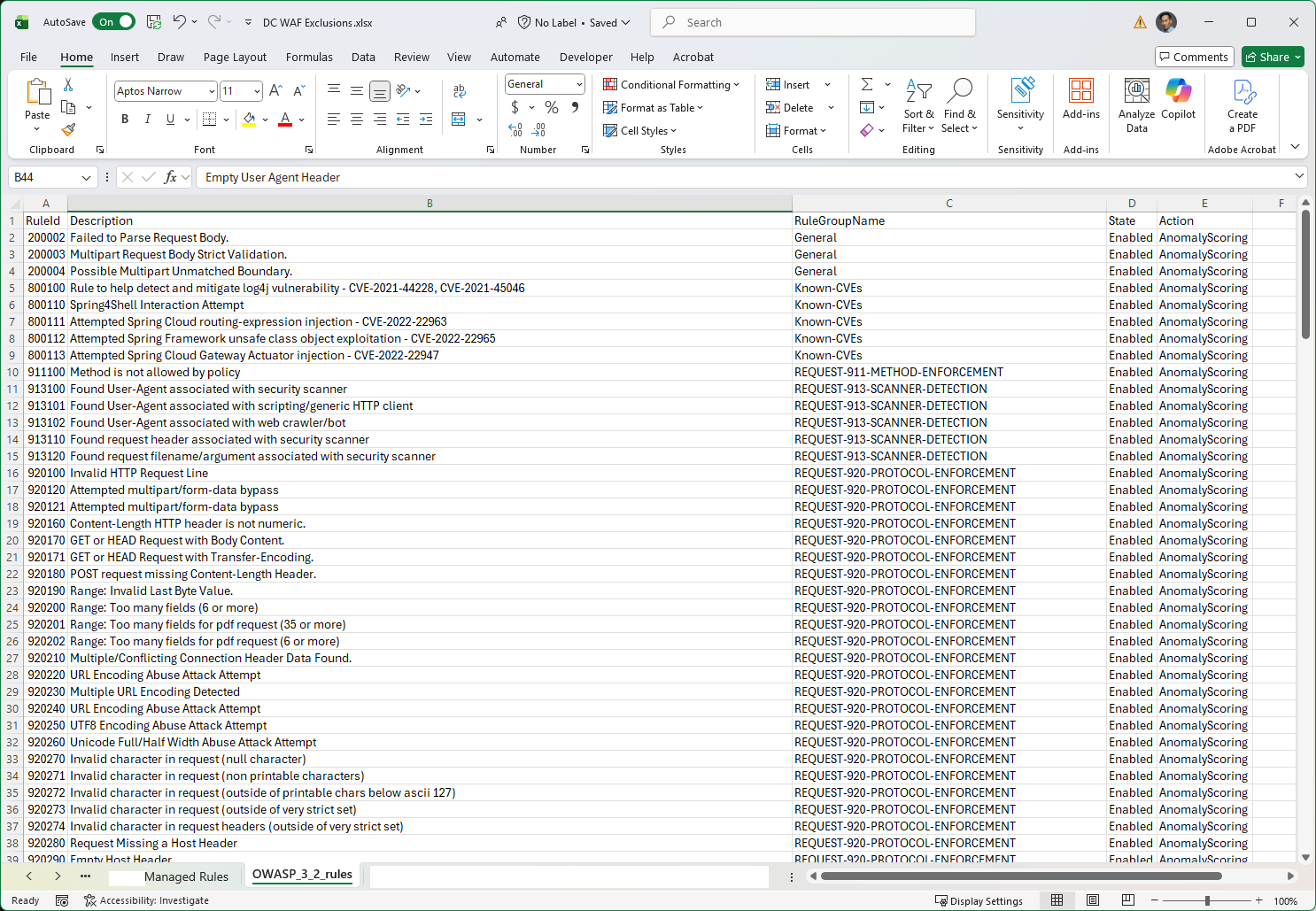The width and height of the screenshot is (1316, 911).
Task: Open the Formulas ribbon tab
Action: click(x=309, y=57)
